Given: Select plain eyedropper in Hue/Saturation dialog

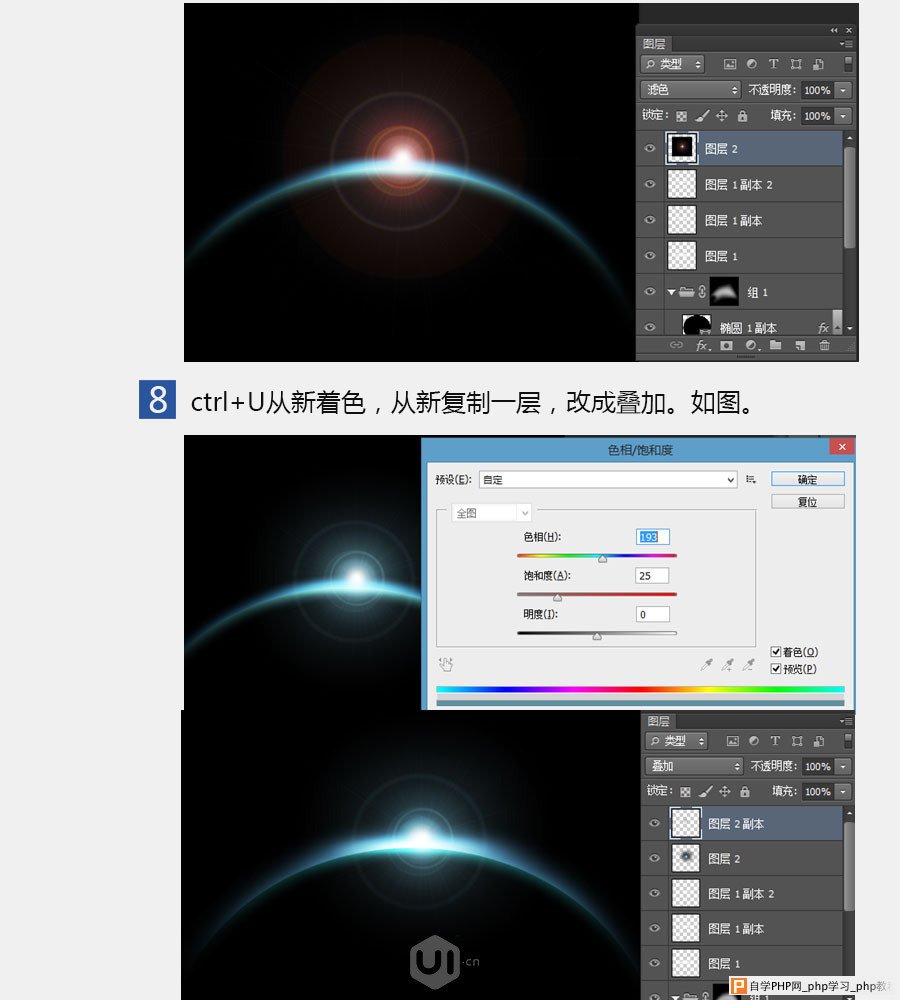Looking at the screenshot, I should click(706, 665).
